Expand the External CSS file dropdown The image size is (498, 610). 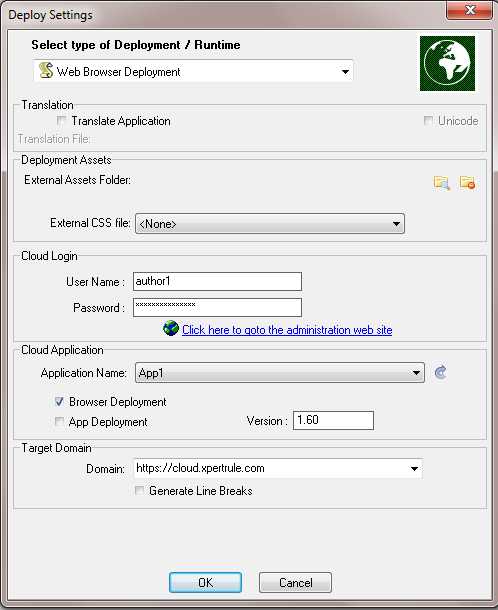pos(396,224)
